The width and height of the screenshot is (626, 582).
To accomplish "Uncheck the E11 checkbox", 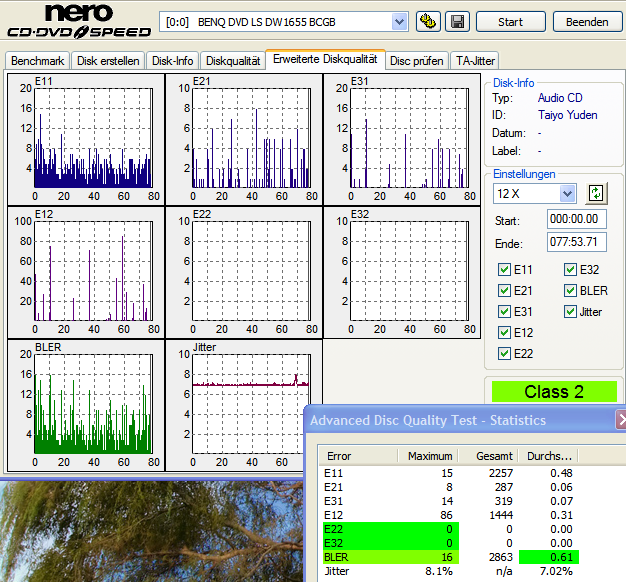I will pos(506,269).
